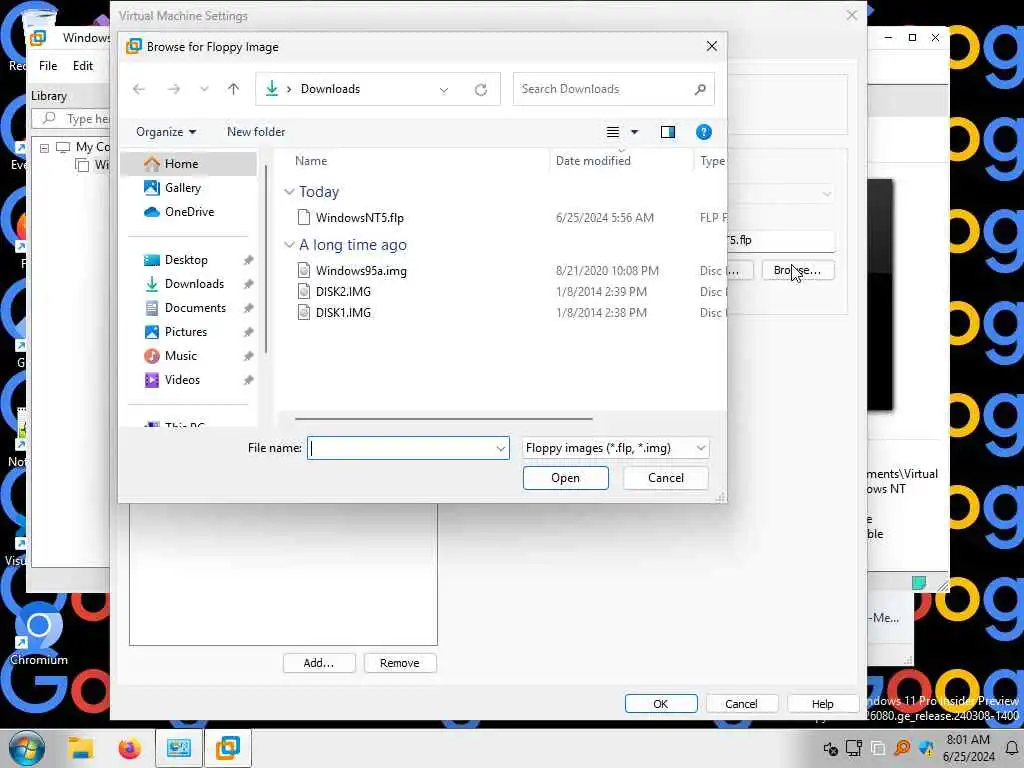Viewport: 1024px width, 768px height.
Task: Toggle the preview pane
Action: click(x=667, y=132)
